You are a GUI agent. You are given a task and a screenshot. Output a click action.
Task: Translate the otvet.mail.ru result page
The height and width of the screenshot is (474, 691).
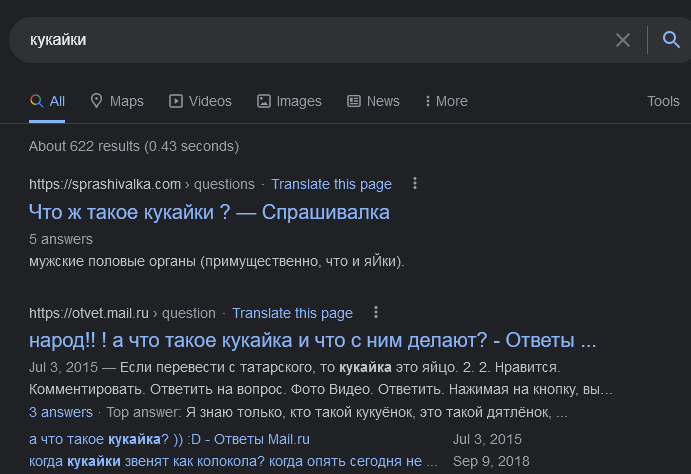point(292,313)
